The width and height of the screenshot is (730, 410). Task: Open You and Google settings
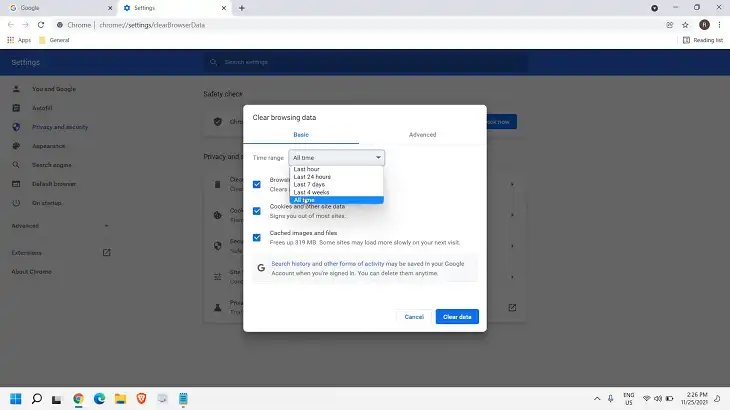pyautogui.click(x=54, y=89)
